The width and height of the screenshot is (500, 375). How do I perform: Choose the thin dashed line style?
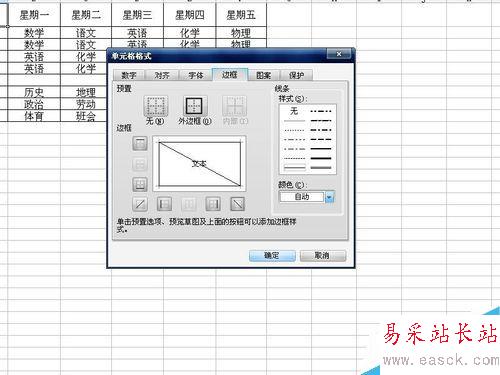[x=294, y=158]
